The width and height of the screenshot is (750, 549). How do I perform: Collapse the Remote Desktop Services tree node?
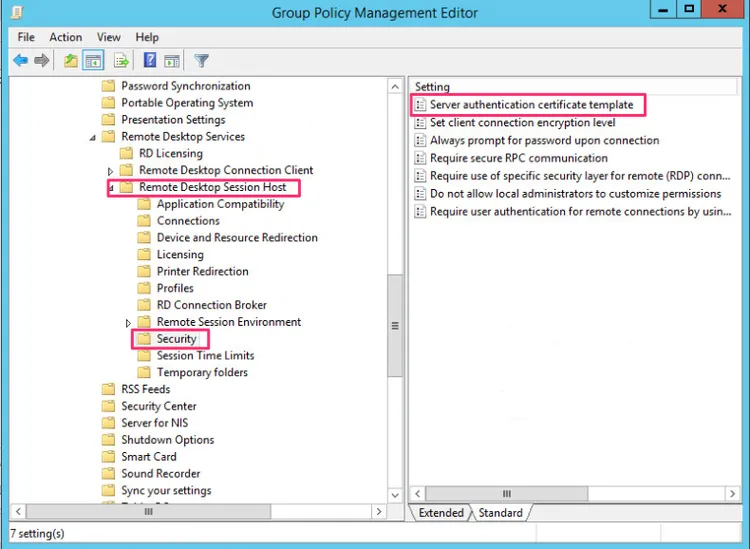(94, 137)
